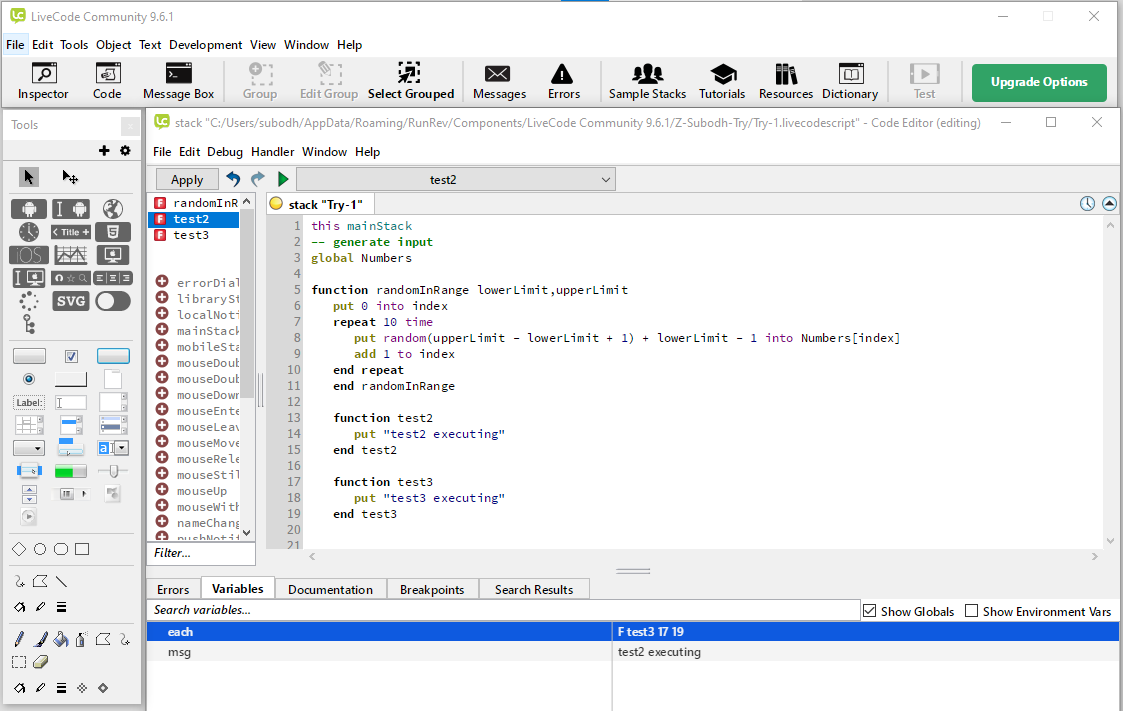This screenshot has width=1123, height=711.
Task: Open Sample Stacks from the toolbar
Action: click(647, 81)
